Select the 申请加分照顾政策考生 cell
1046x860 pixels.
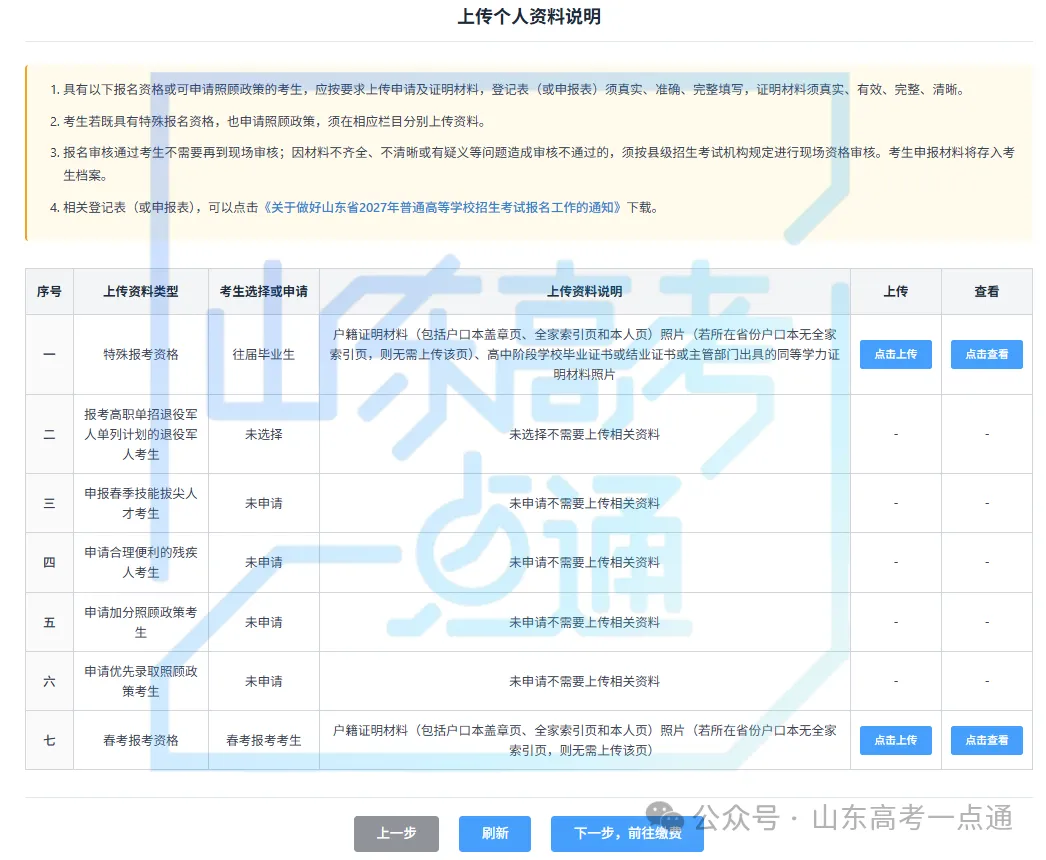[x=141, y=622]
